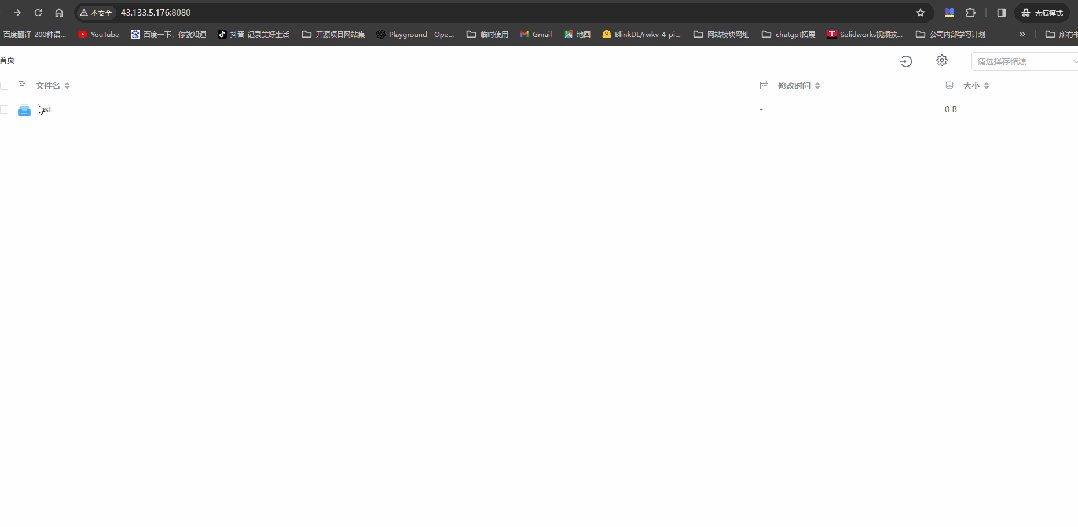Go to the browser home page

pos(59,12)
